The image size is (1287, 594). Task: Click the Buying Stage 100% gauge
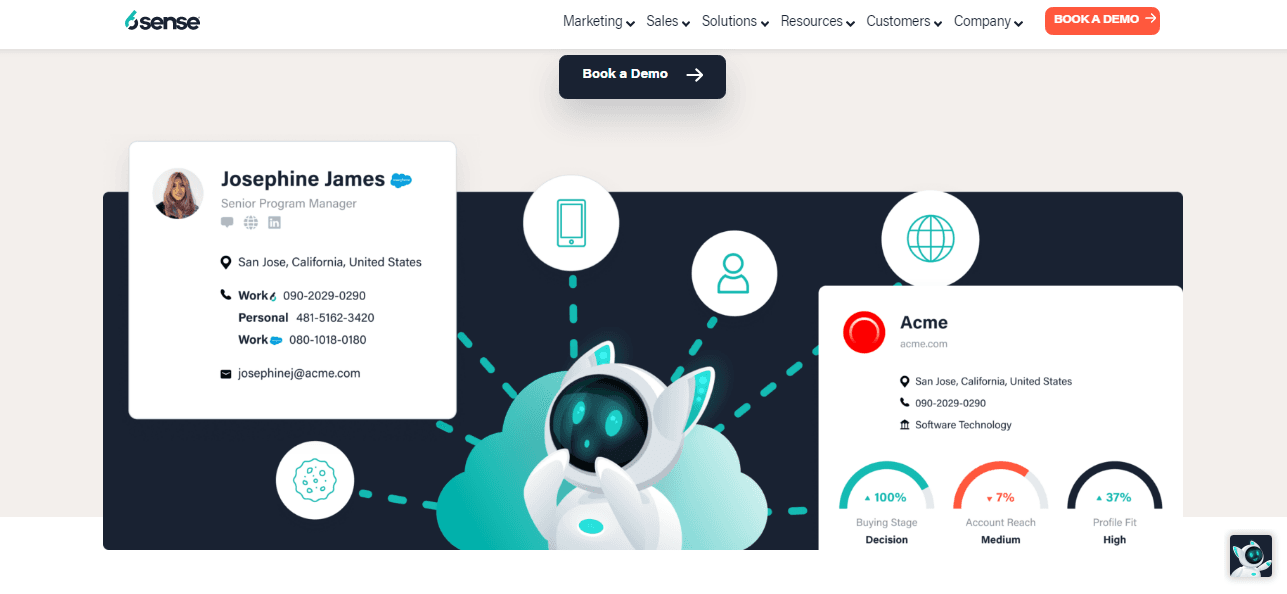pos(886,486)
